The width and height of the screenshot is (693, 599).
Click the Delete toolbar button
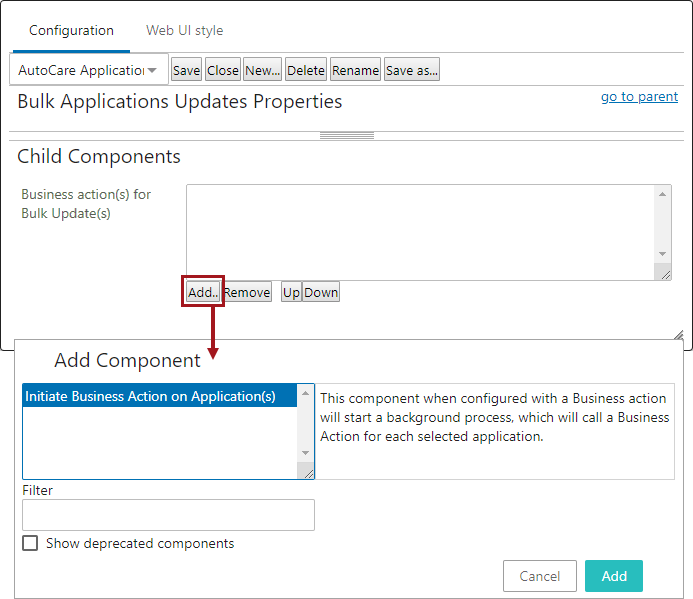[x=306, y=70]
